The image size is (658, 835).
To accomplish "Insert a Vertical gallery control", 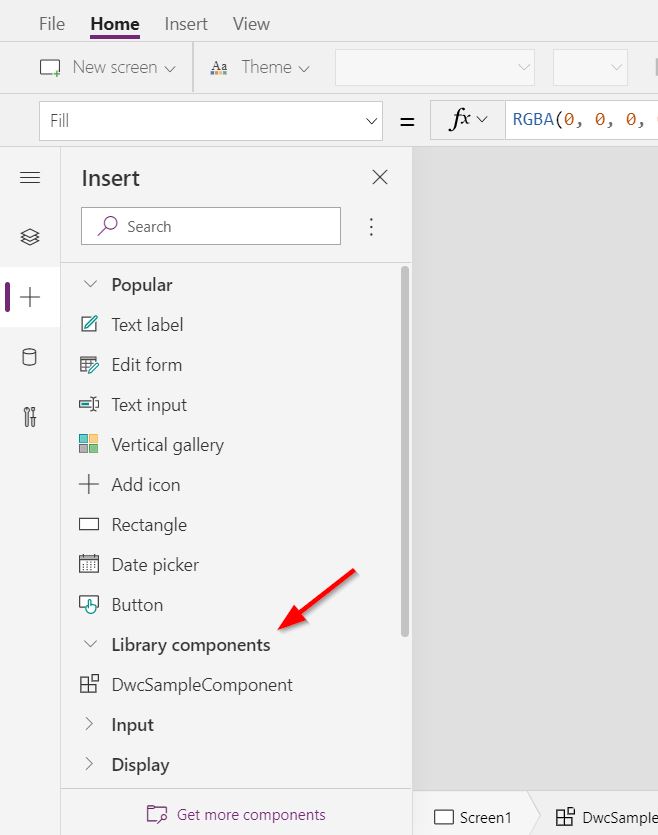I will [x=168, y=445].
